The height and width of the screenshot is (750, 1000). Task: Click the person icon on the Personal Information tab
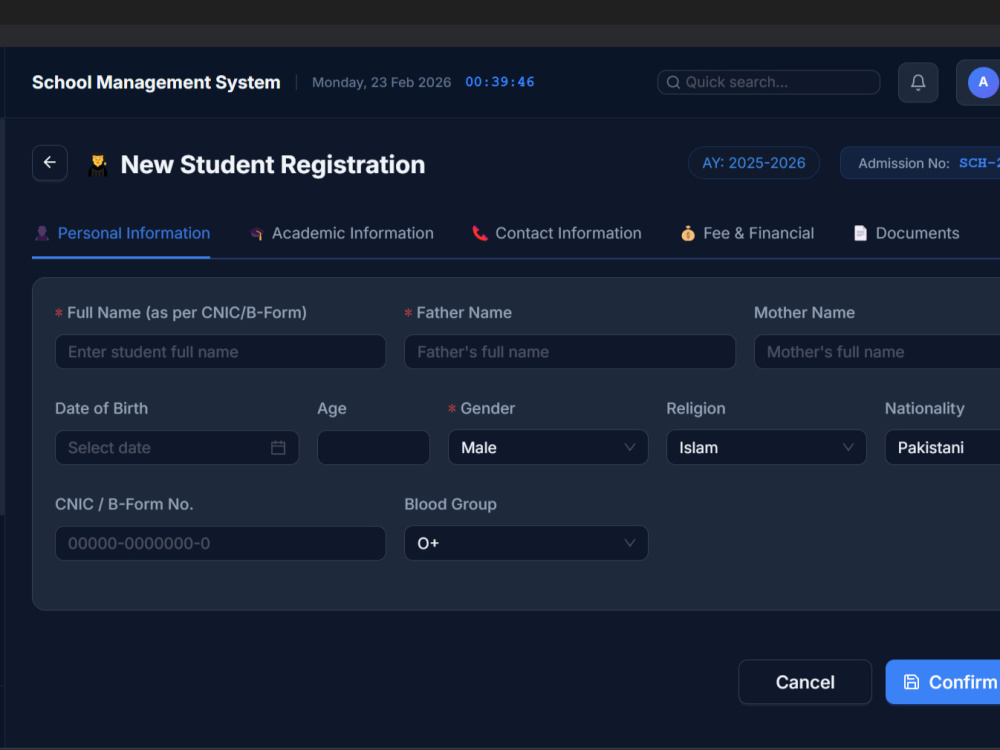pos(42,233)
